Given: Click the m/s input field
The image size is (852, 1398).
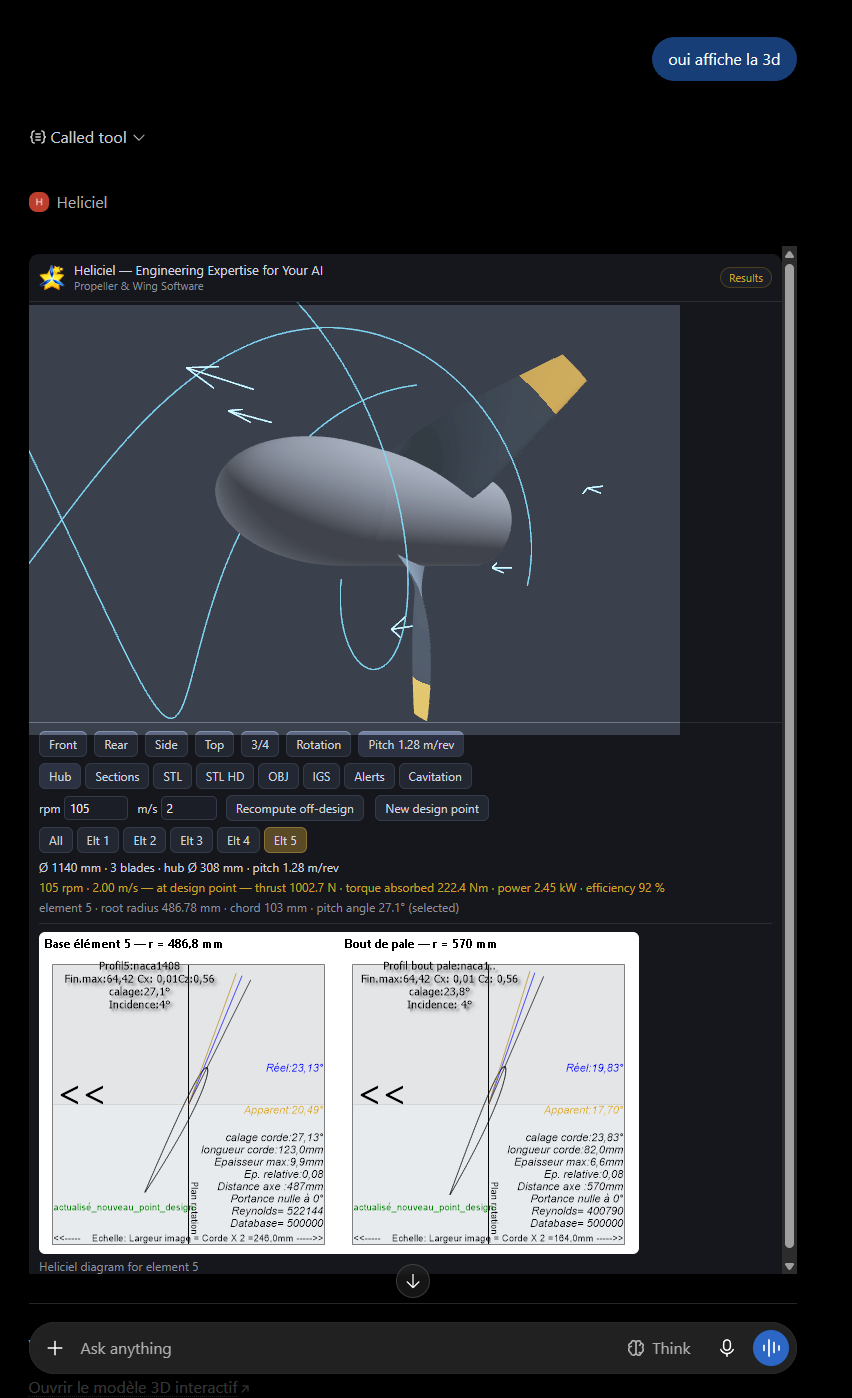Looking at the screenshot, I should pyautogui.click(x=189, y=808).
